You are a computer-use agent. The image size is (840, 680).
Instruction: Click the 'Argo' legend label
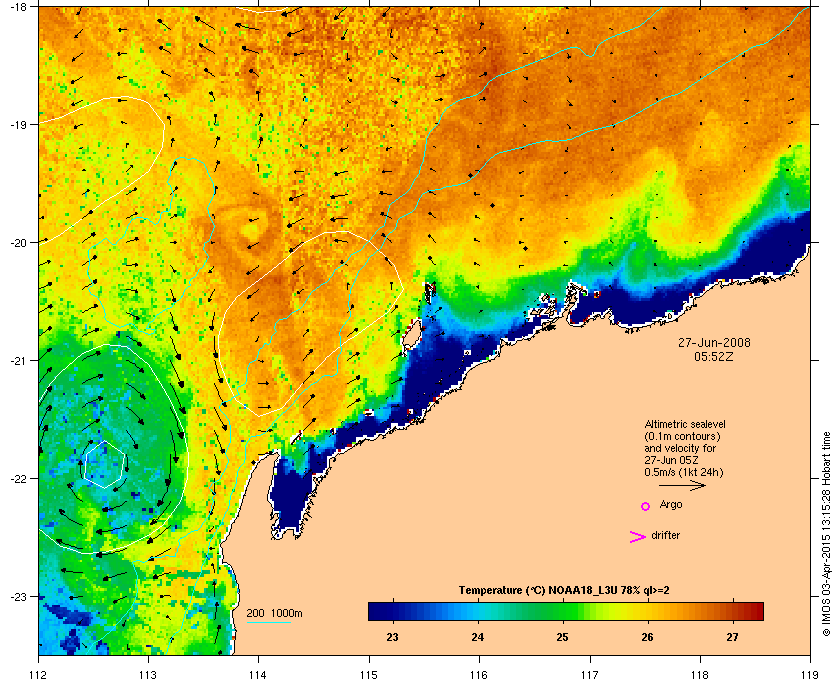click(671, 504)
